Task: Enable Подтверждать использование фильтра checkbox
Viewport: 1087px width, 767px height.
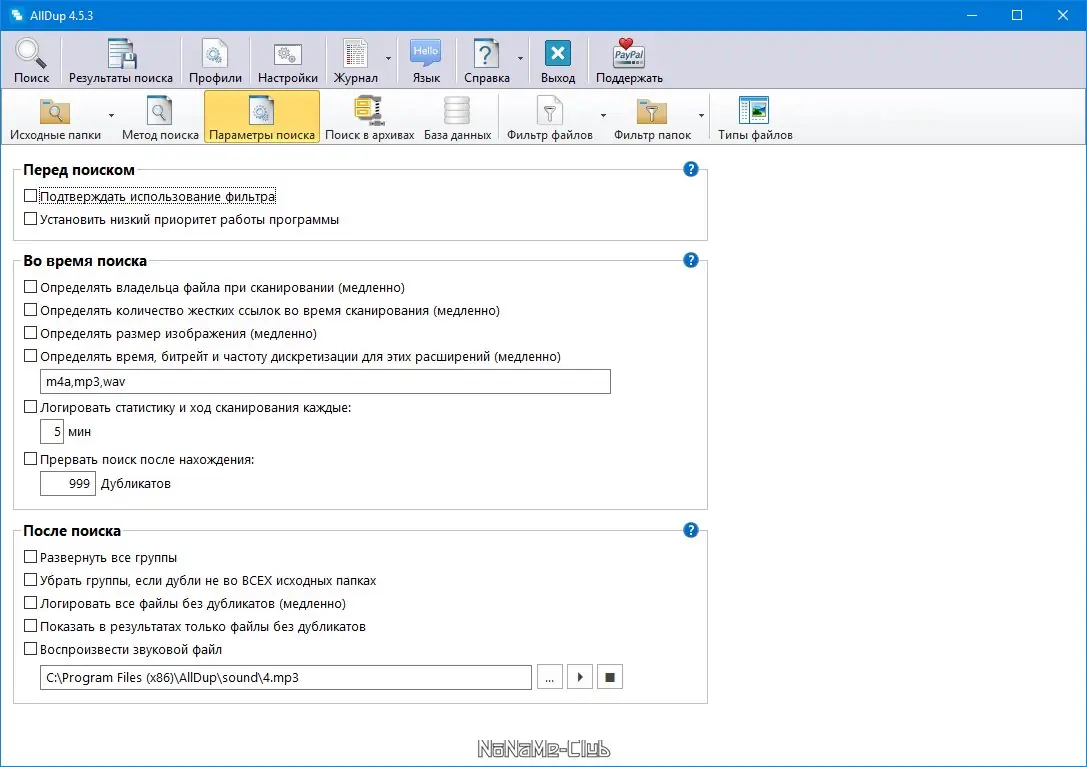Action: click(x=31, y=196)
